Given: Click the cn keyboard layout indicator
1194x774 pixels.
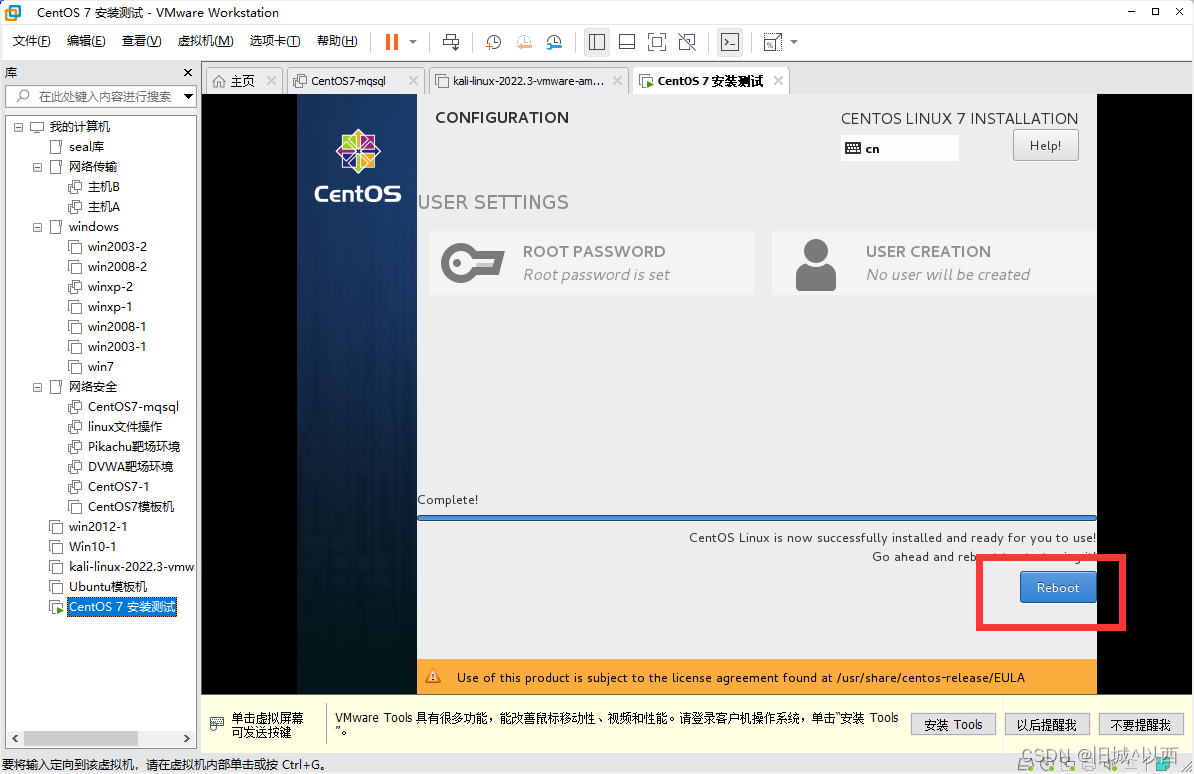Looking at the screenshot, I should tap(899, 149).
